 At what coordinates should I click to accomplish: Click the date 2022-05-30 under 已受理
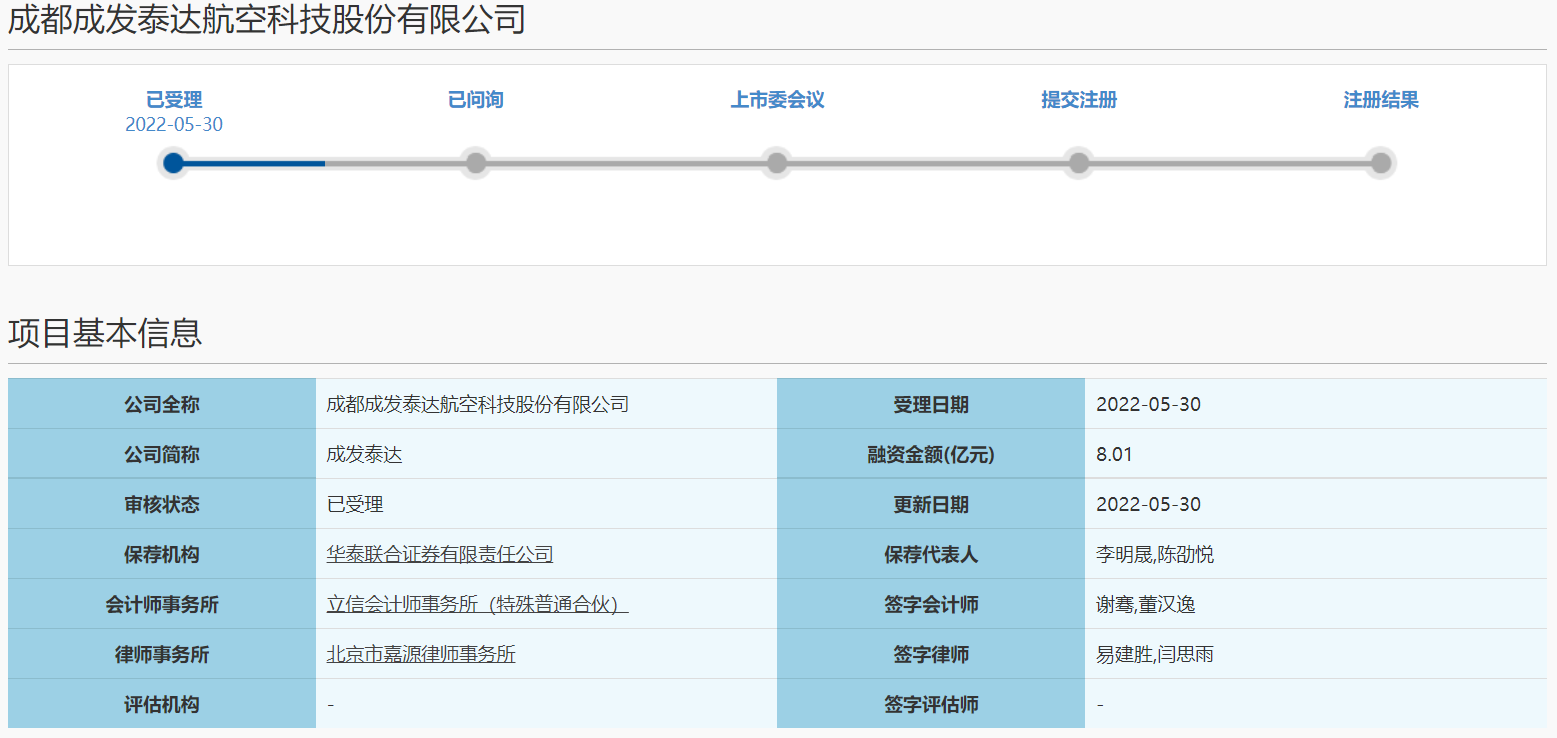click(x=174, y=125)
